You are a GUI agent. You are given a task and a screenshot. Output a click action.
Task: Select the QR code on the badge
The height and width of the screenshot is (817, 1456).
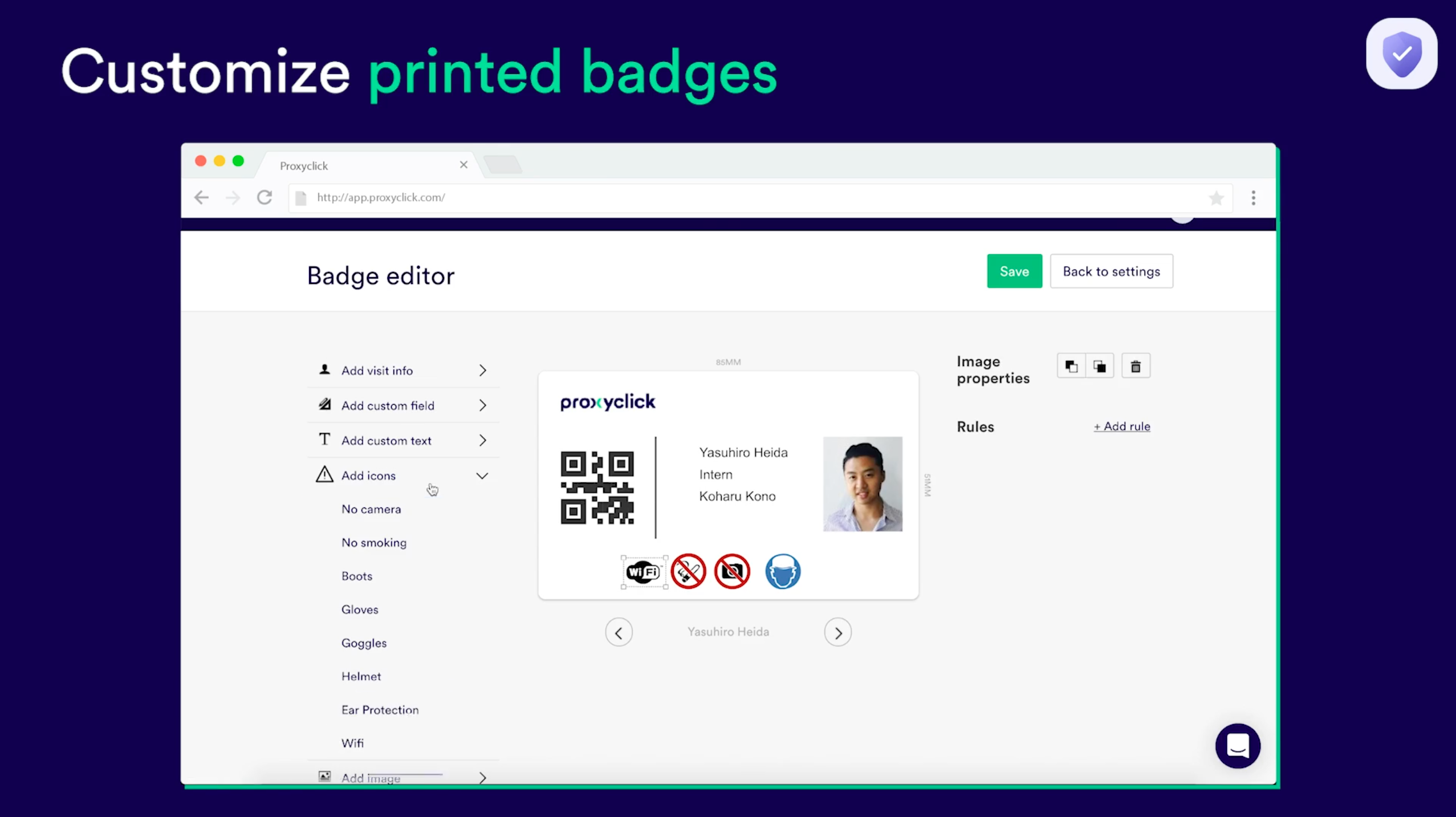coord(597,488)
